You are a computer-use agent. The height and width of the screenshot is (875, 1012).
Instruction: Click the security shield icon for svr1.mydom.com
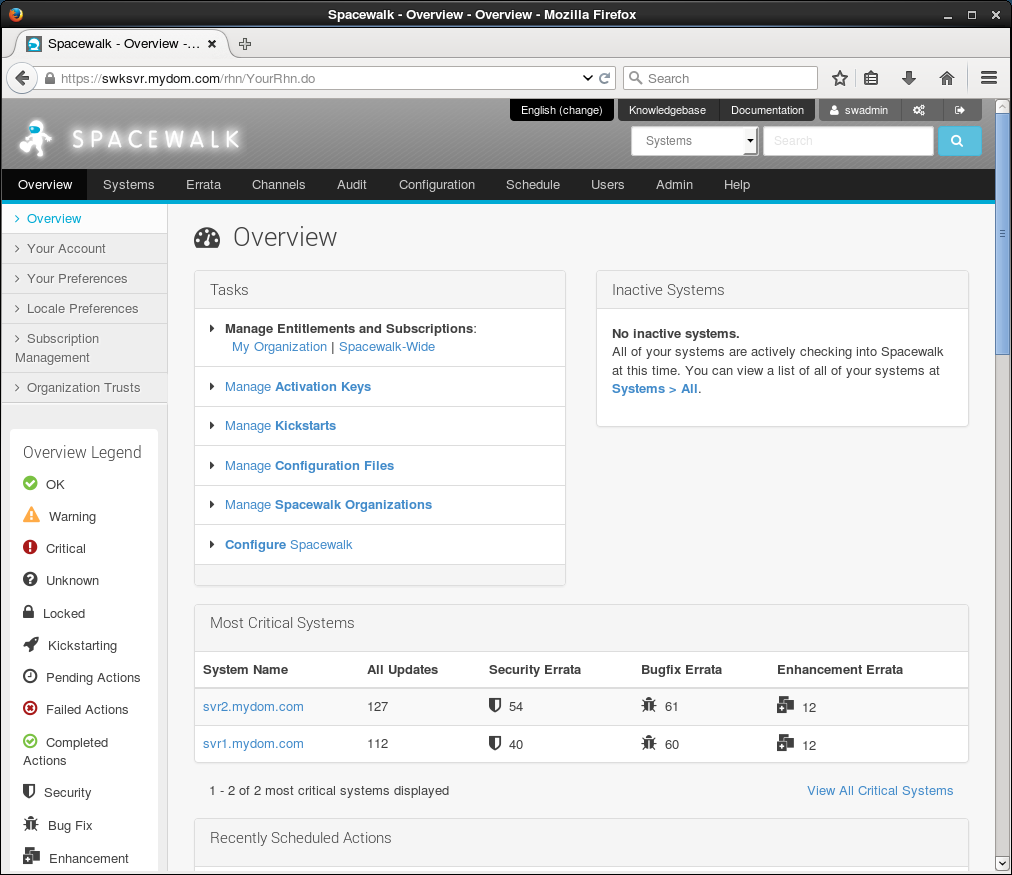click(x=495, y=743)
